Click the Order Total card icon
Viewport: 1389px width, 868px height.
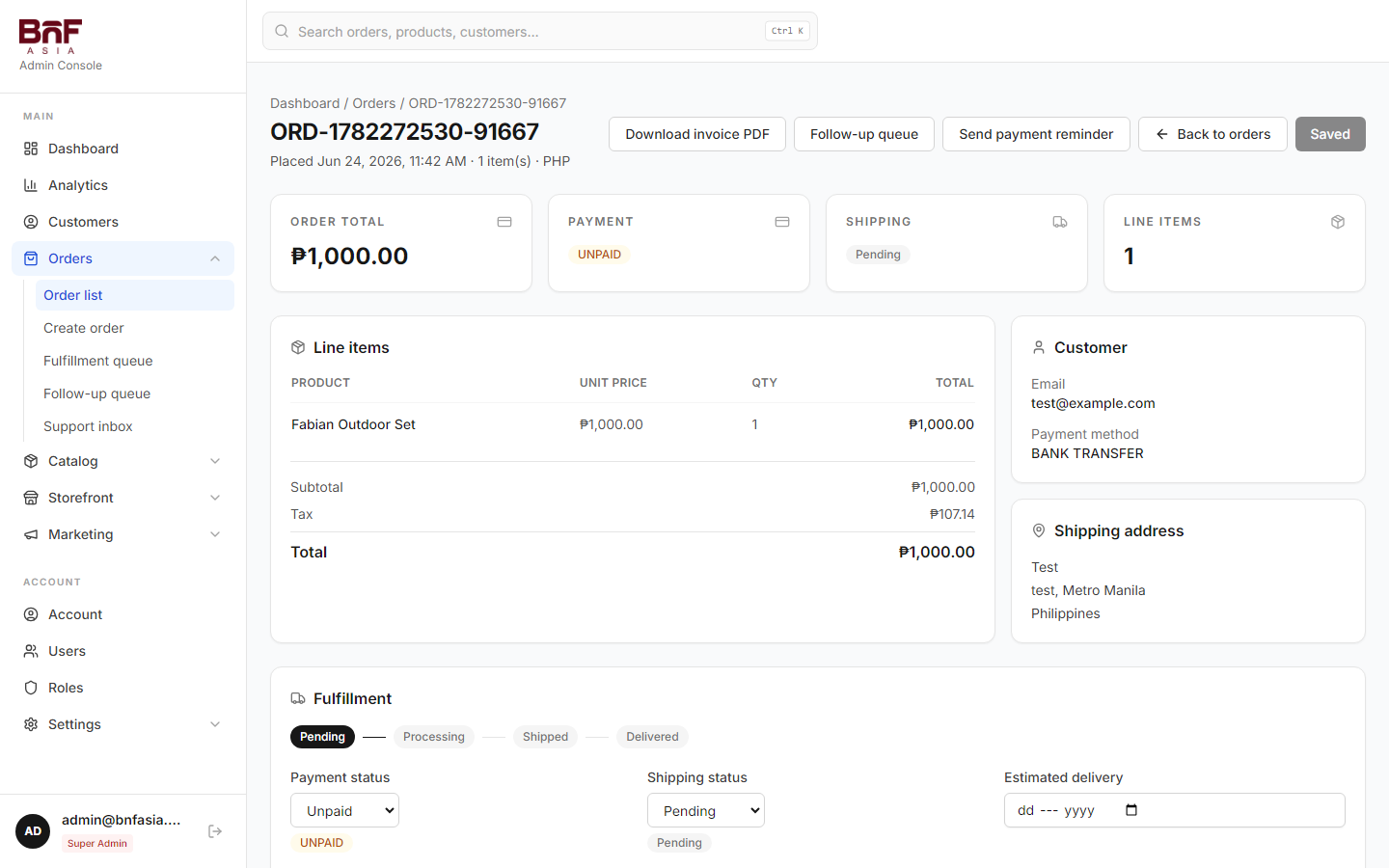[x=504, y=222]
